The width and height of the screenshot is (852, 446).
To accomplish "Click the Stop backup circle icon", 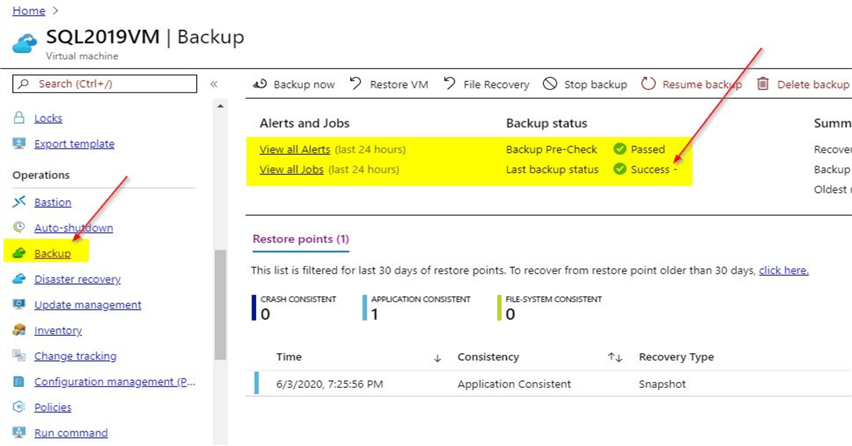I will (x=550, y=84).
